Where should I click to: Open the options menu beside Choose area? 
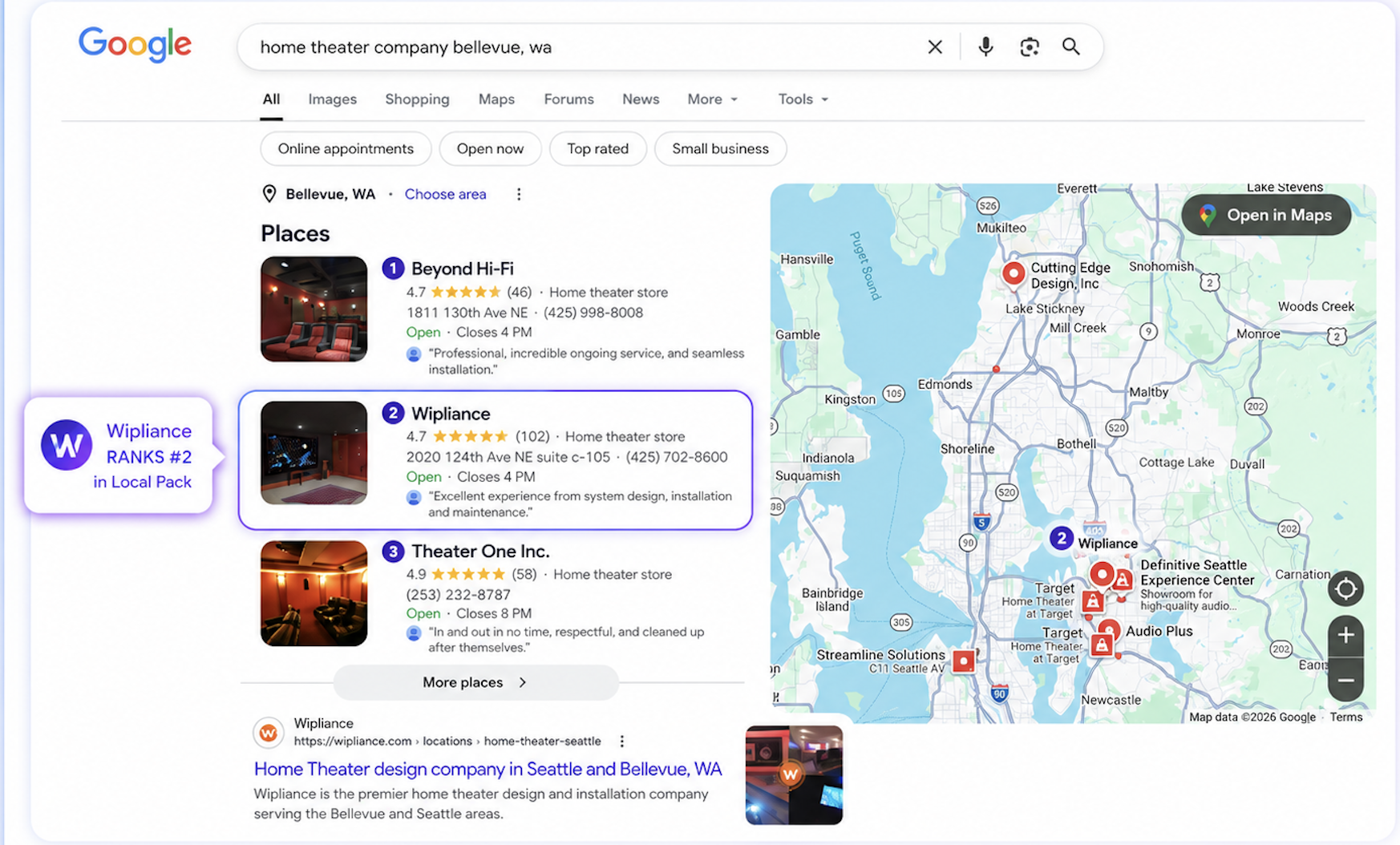click(x=519, y=194)
